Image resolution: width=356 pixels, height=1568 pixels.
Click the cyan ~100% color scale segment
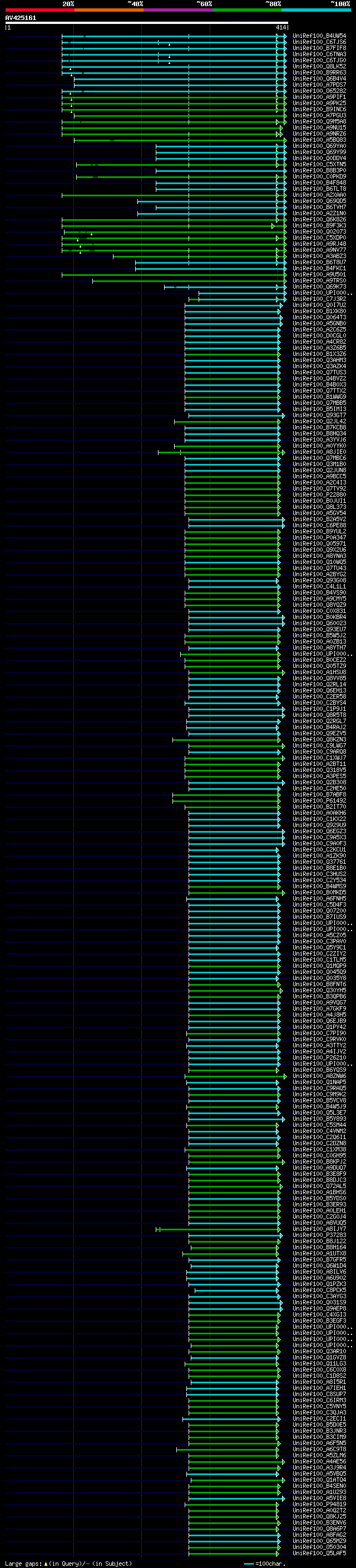tap(316, 10)
